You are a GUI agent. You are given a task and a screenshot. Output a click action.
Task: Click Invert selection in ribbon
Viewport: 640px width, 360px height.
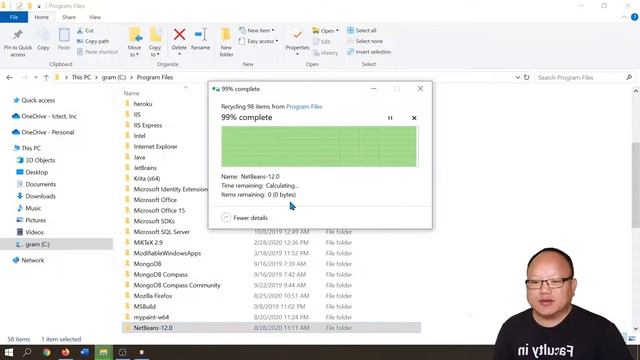[369, 52]
